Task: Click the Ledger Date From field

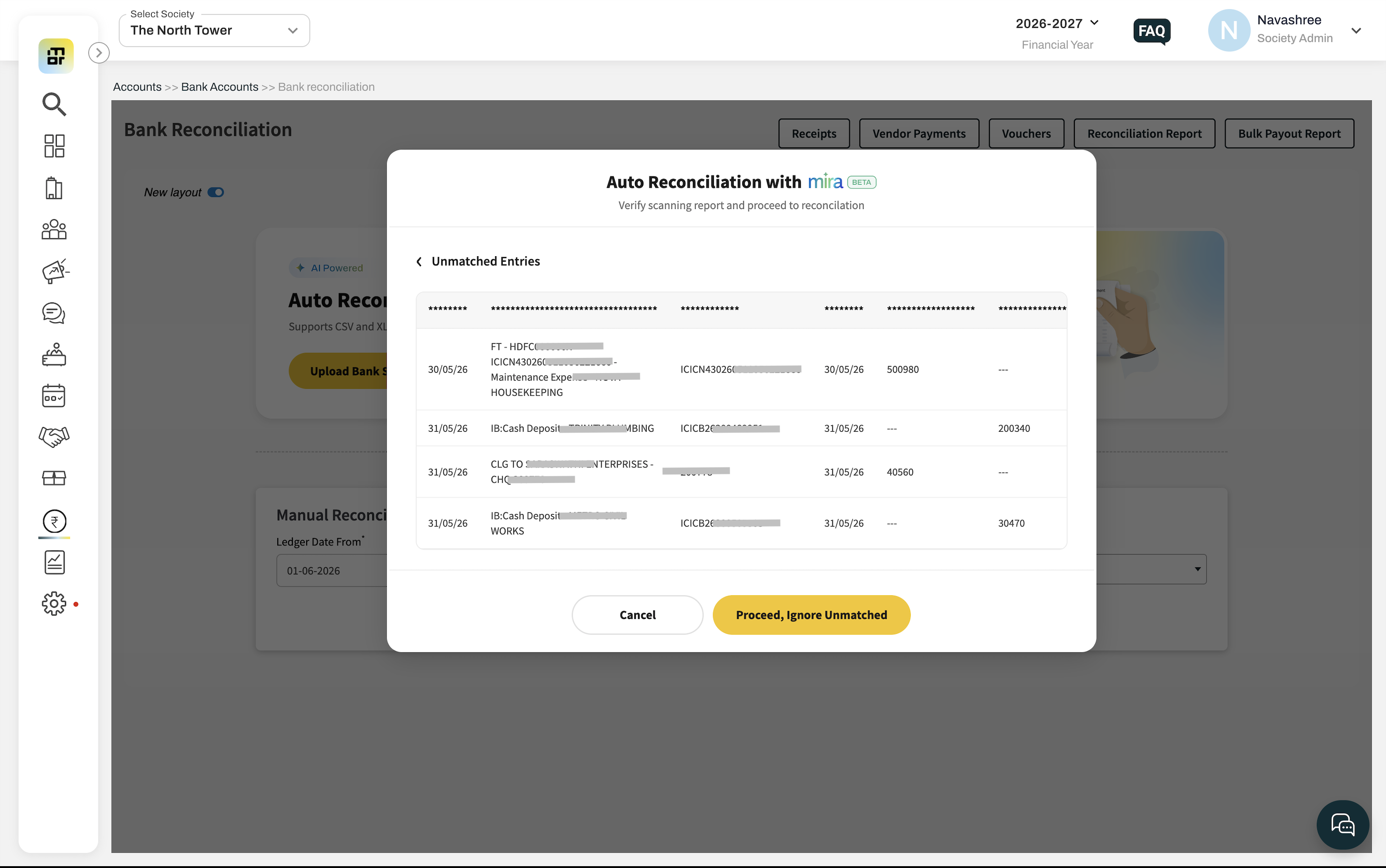Action: [x=332, y=570]
